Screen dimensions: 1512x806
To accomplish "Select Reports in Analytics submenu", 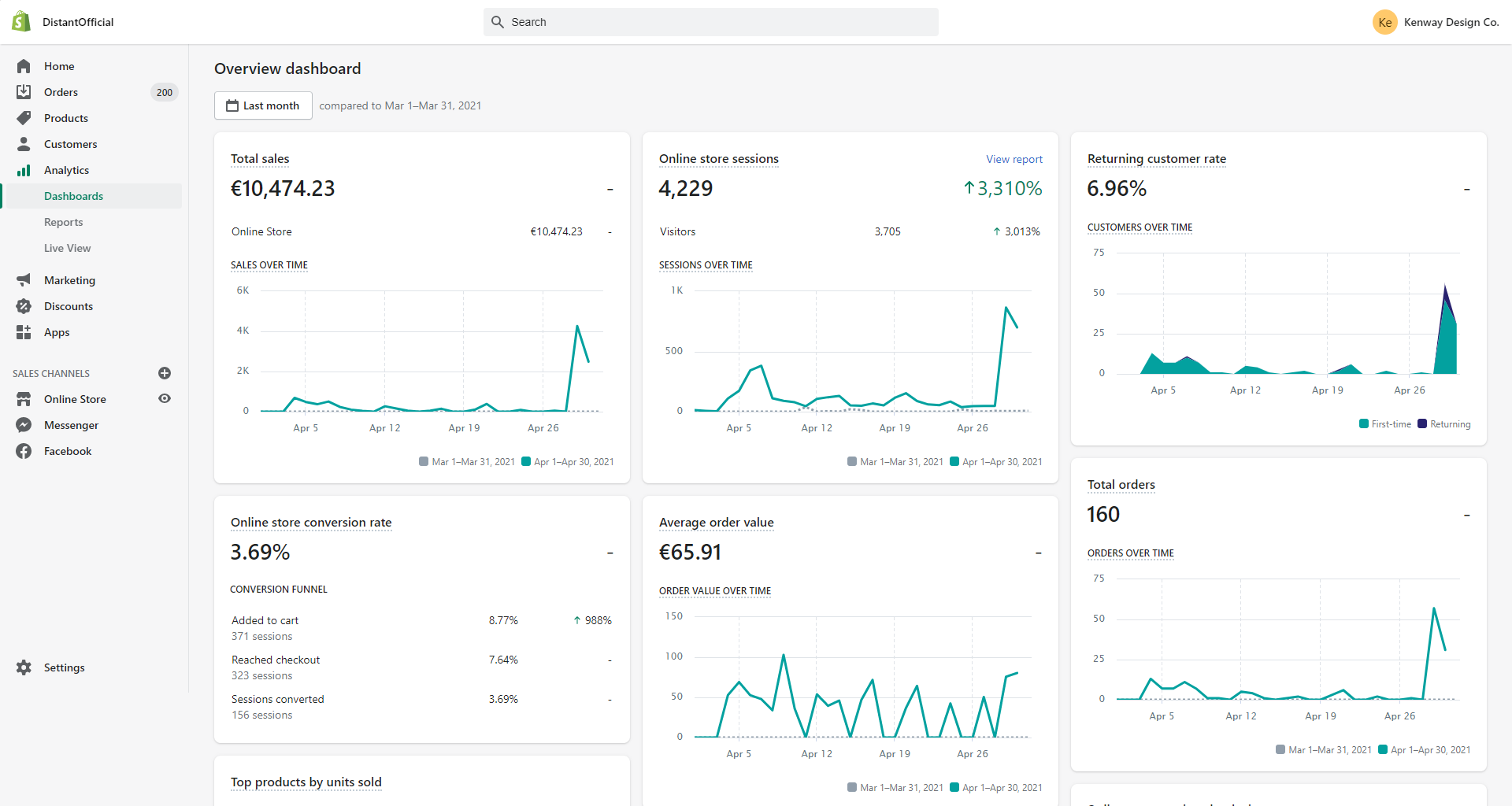I will tap(64, 222).
